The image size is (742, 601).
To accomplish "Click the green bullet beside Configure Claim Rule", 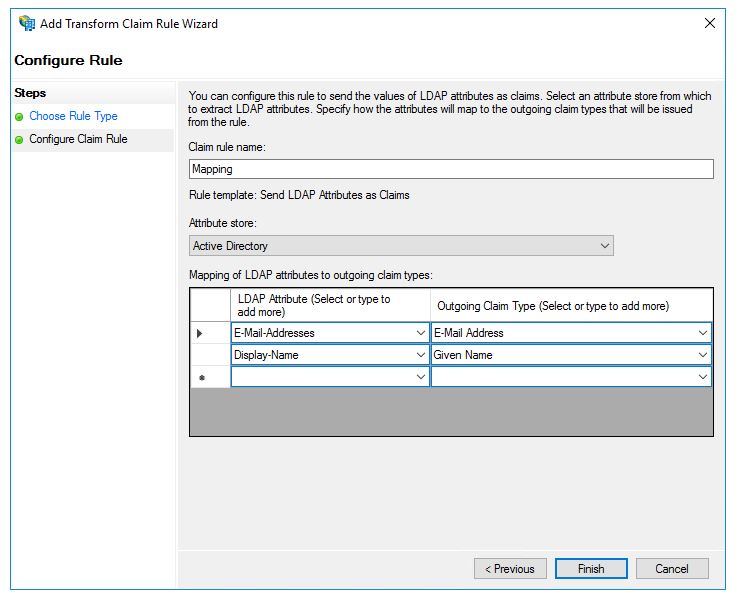I will pyautogui.click(x=19, y=140).
